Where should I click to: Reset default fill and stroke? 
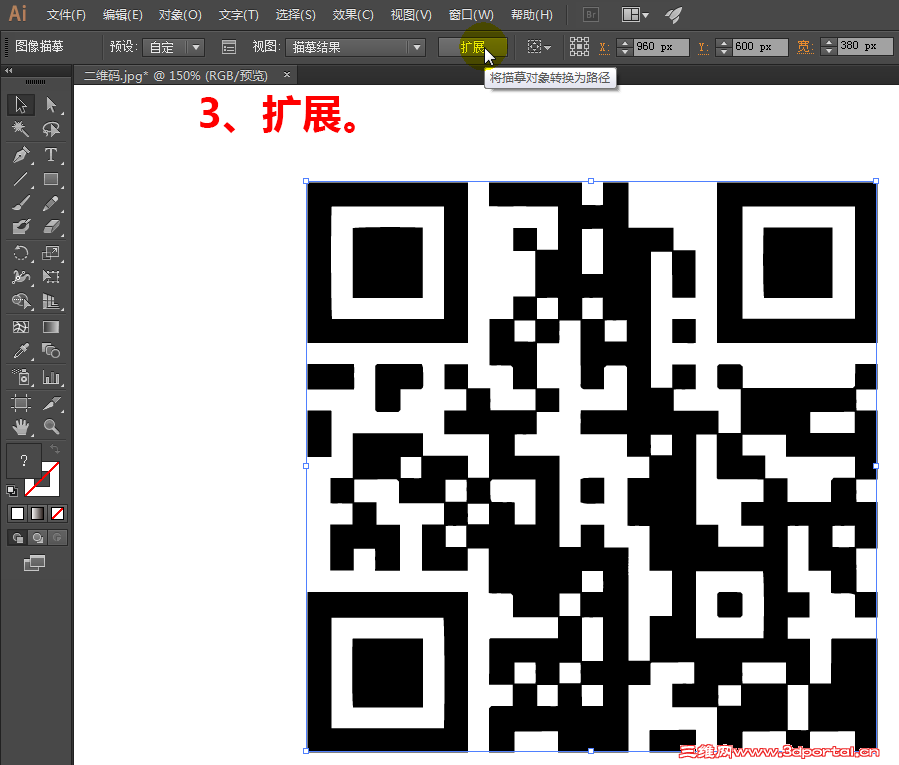click(12, 490)
